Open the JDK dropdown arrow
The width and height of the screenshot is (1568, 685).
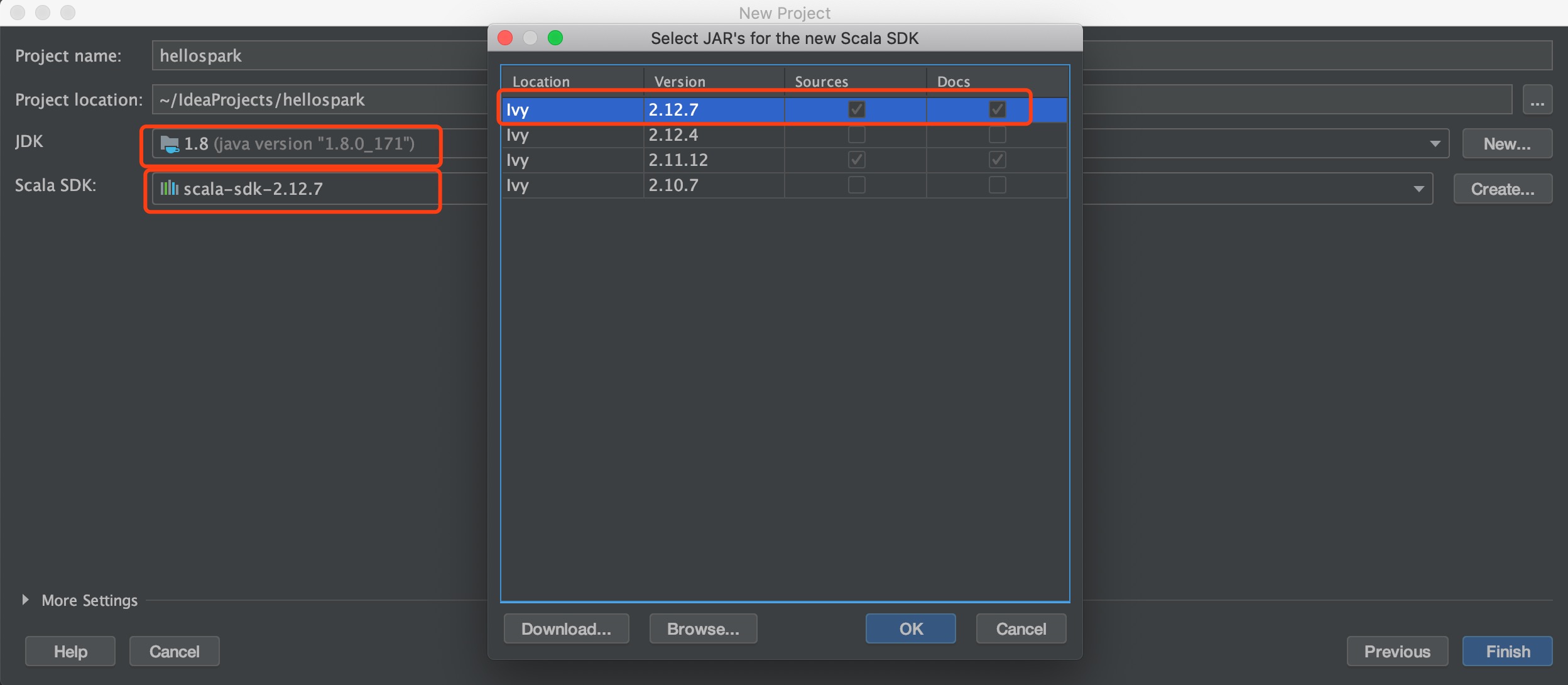(x=1435, y=144)
